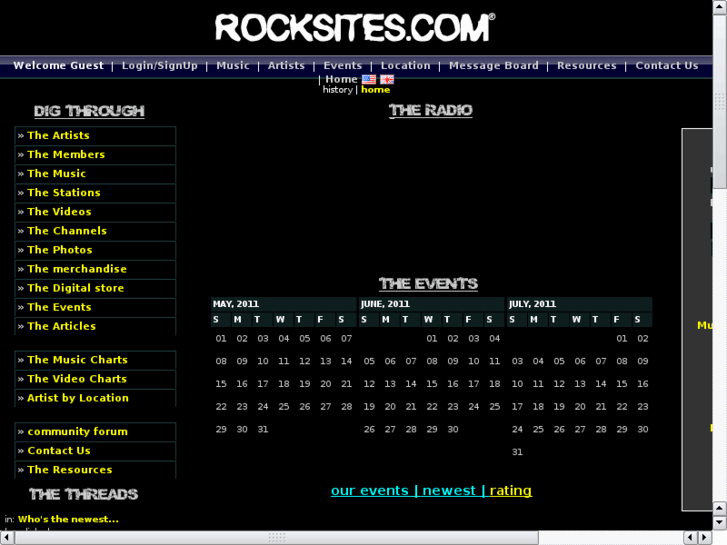
Task: Open Contact Us in the top menu
Action: (667, 65)
